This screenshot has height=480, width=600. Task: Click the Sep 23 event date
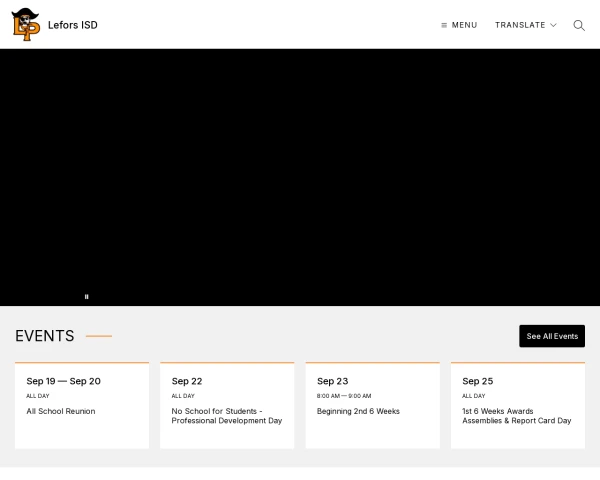(x=332, y=381)
